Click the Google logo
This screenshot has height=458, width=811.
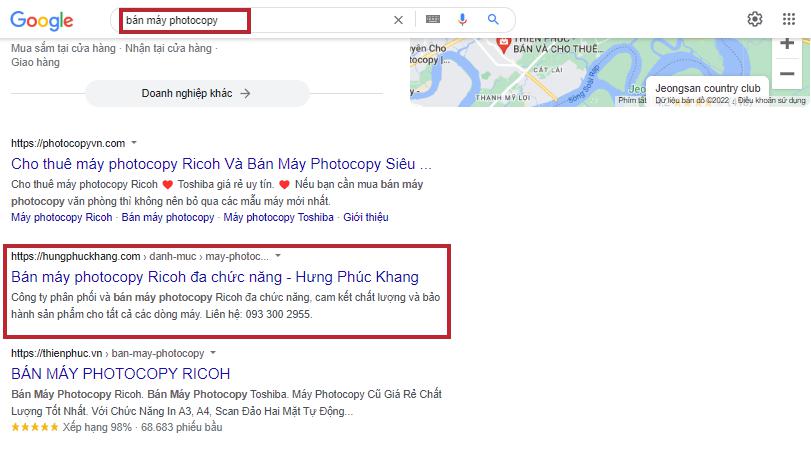point(42,21)
